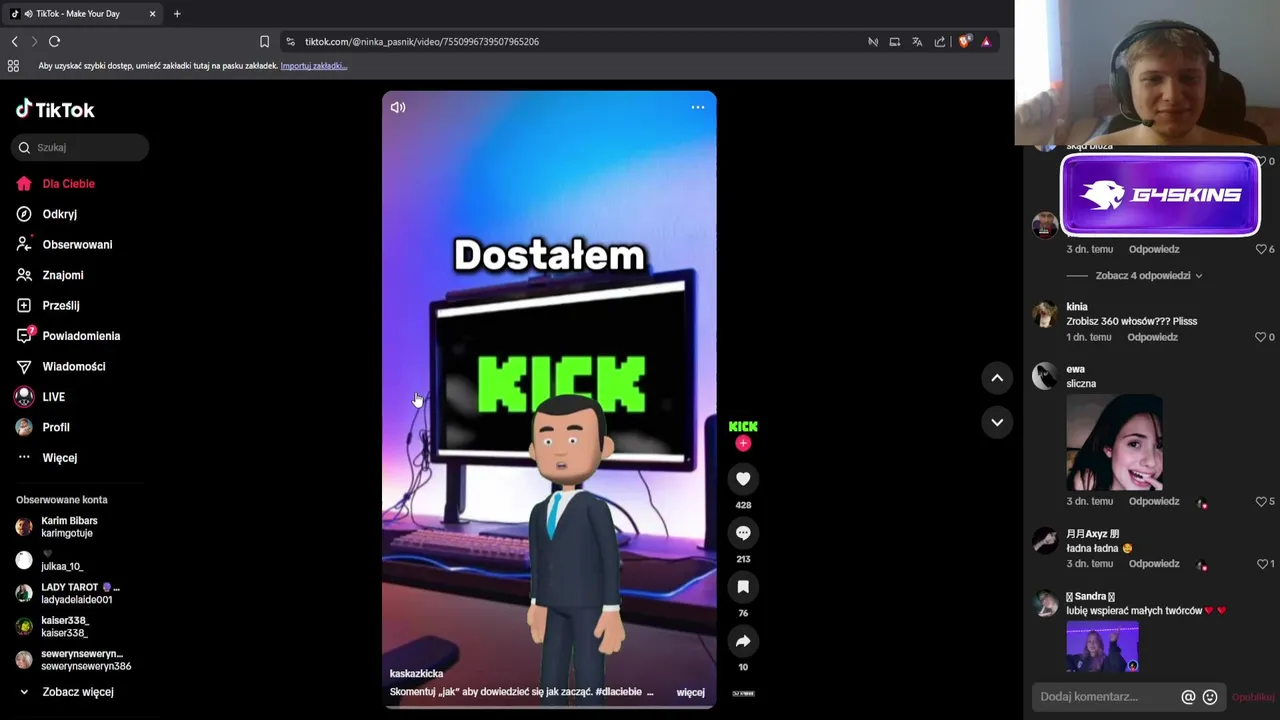The width and height of the screenshot is (1280, 720).
Task: Follow the creator with the red plus badge
Action: point(743,443)
